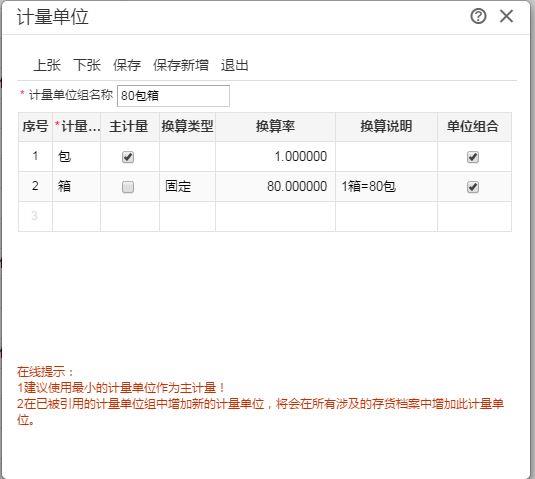
Task: Click the 主计量 column header
Action: 130,127
